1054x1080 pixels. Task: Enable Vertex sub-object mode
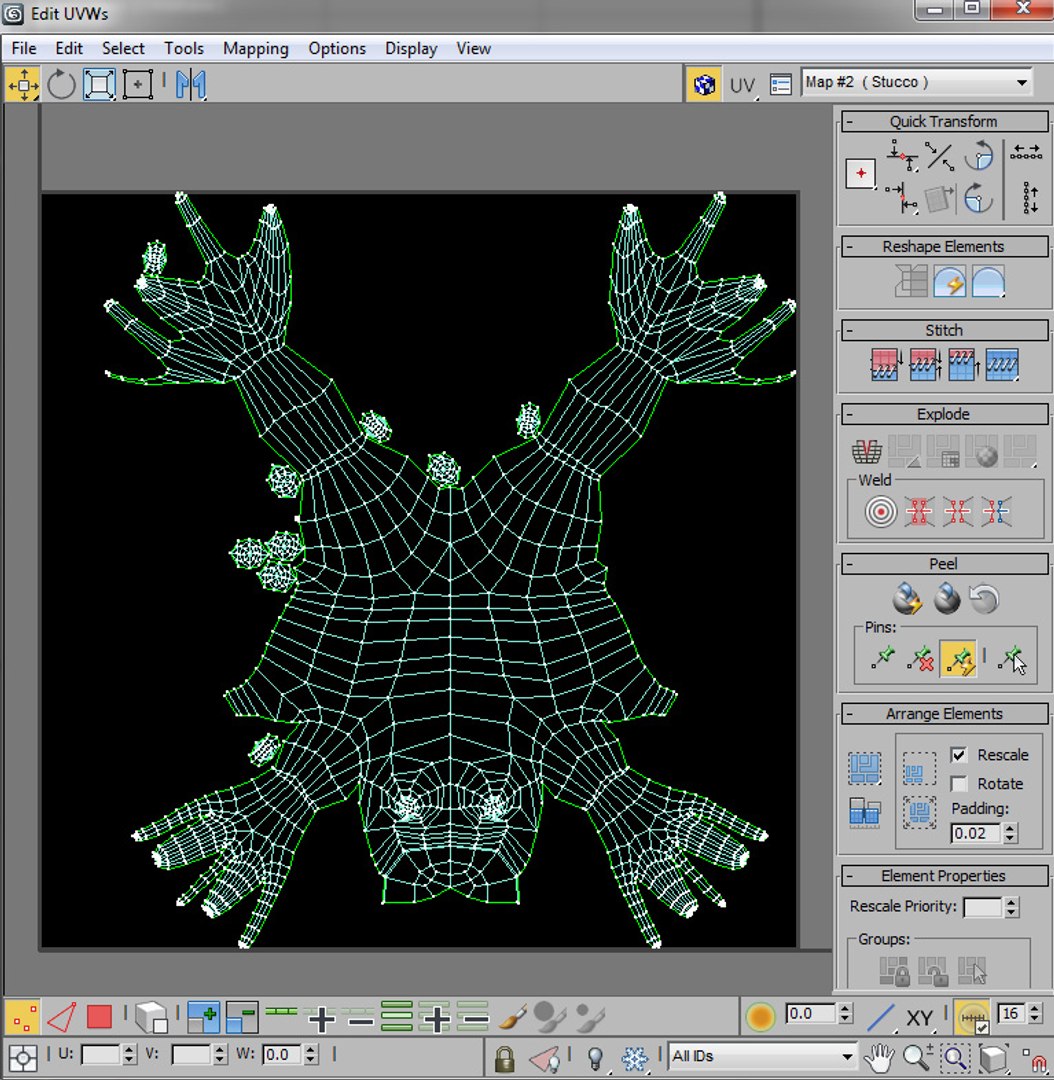pos(22,1017)
